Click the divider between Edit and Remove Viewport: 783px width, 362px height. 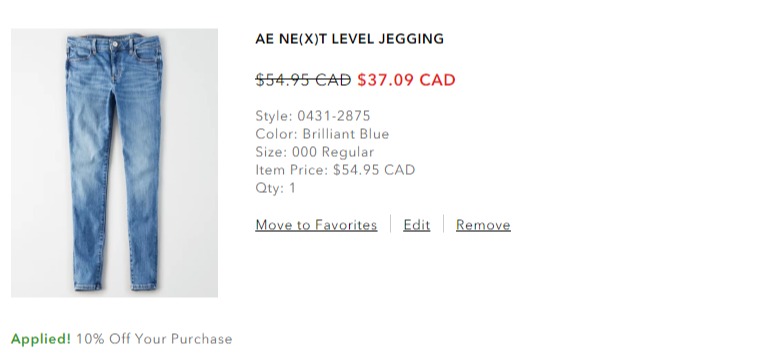pyautogui.click(x=443, y=224)
